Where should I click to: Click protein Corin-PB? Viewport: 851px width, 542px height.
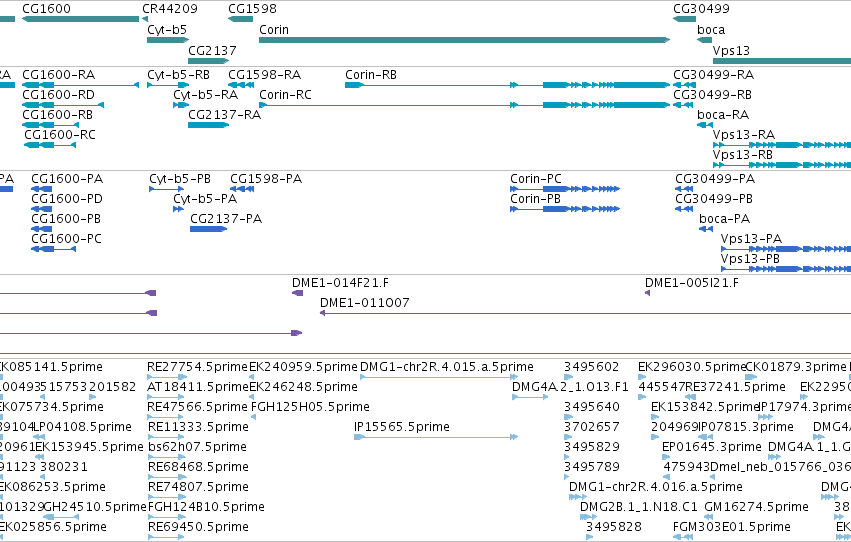click(x=565, y=209)
